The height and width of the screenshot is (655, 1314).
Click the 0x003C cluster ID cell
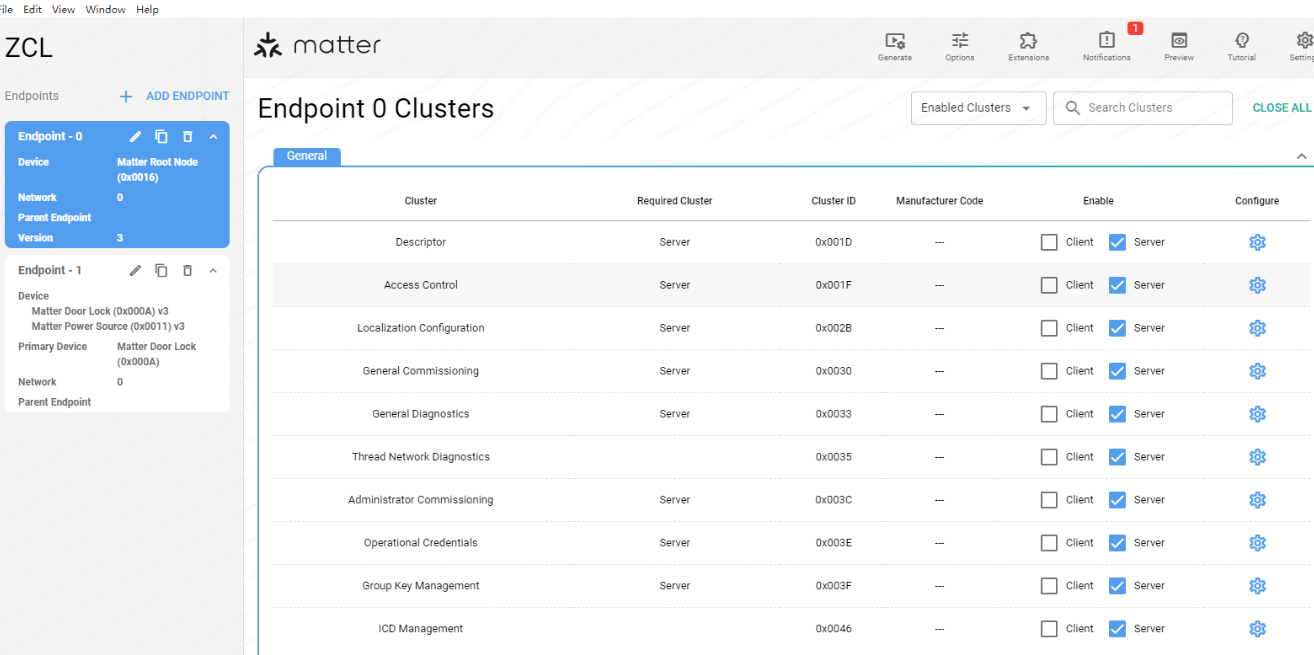tap(833, 500)
